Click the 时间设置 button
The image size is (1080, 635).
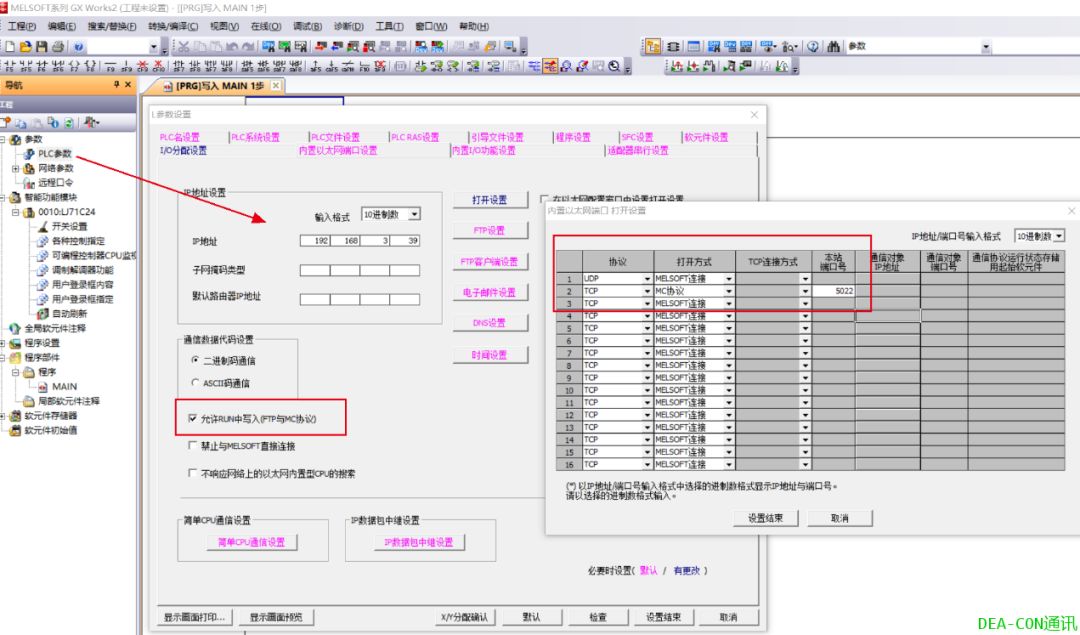[x=490, y=355]
